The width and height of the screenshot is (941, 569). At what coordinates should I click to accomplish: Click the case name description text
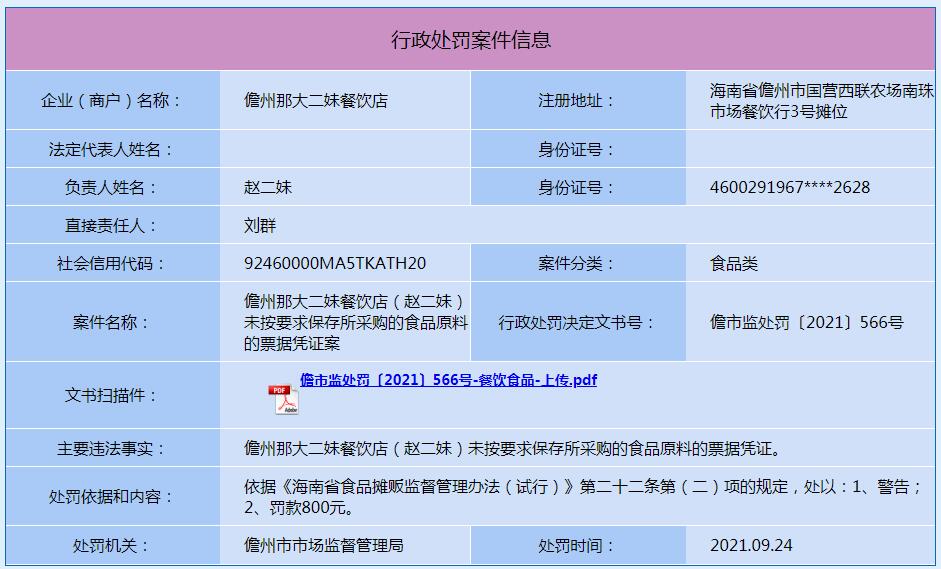point(355,322)
